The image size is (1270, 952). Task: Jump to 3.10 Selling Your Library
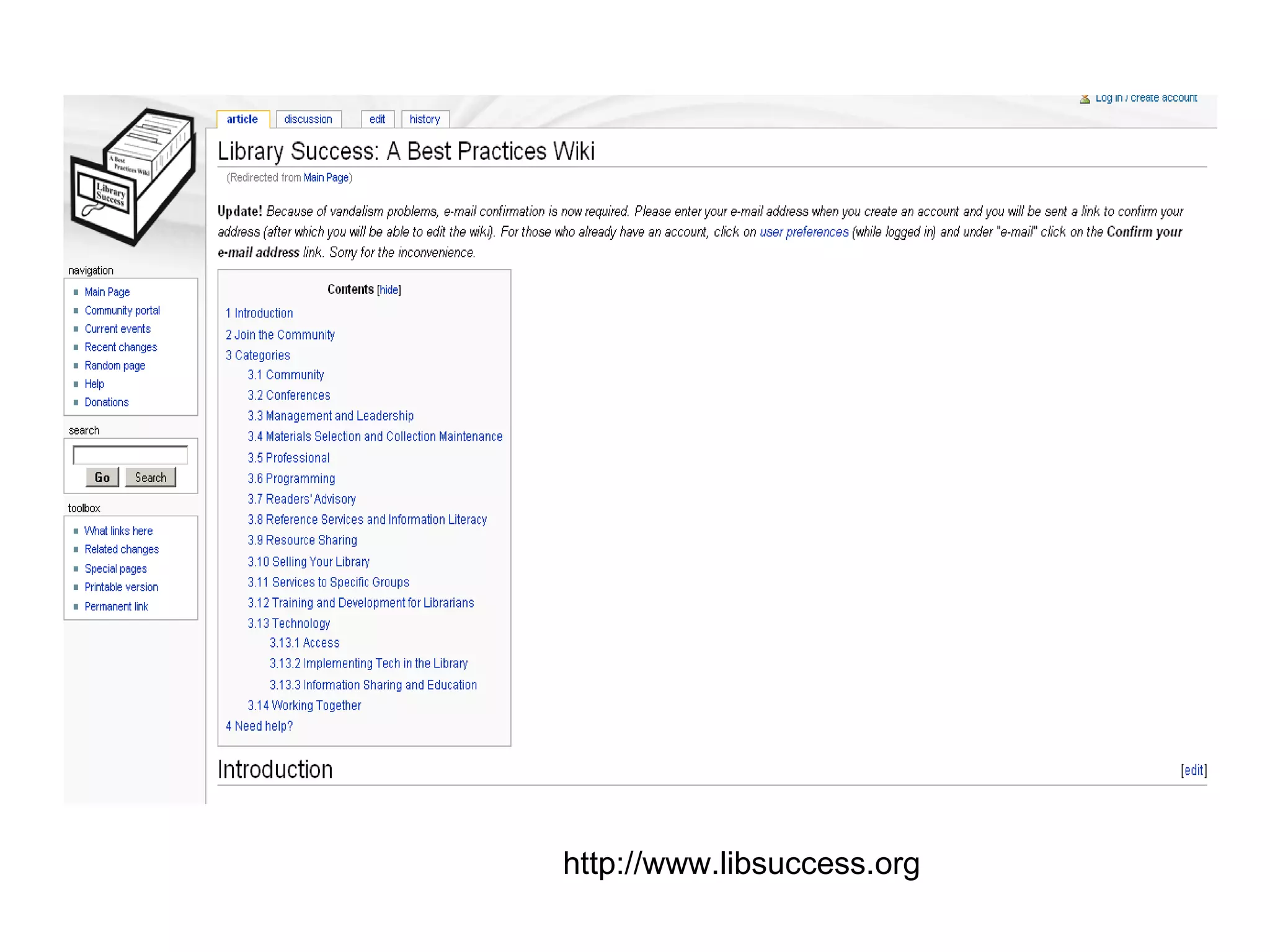point(309,562)
